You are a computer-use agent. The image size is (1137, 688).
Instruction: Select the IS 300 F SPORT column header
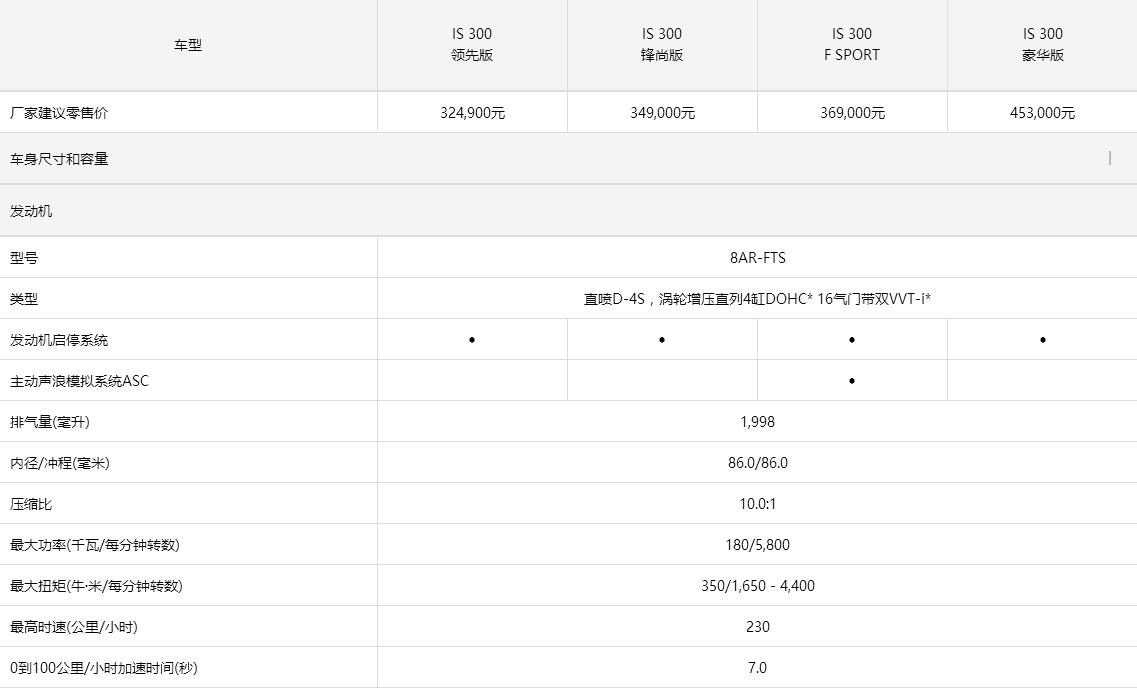point(852,44)
